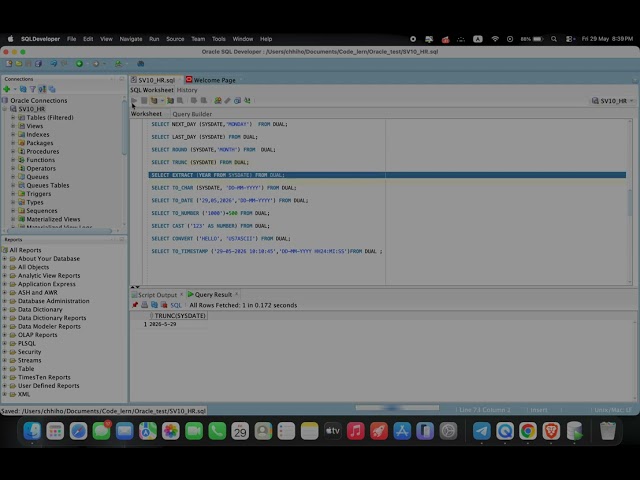Click the green back navigation arrow in toolbar
Viewport: 640px width, 480px height.
point(80,64)
